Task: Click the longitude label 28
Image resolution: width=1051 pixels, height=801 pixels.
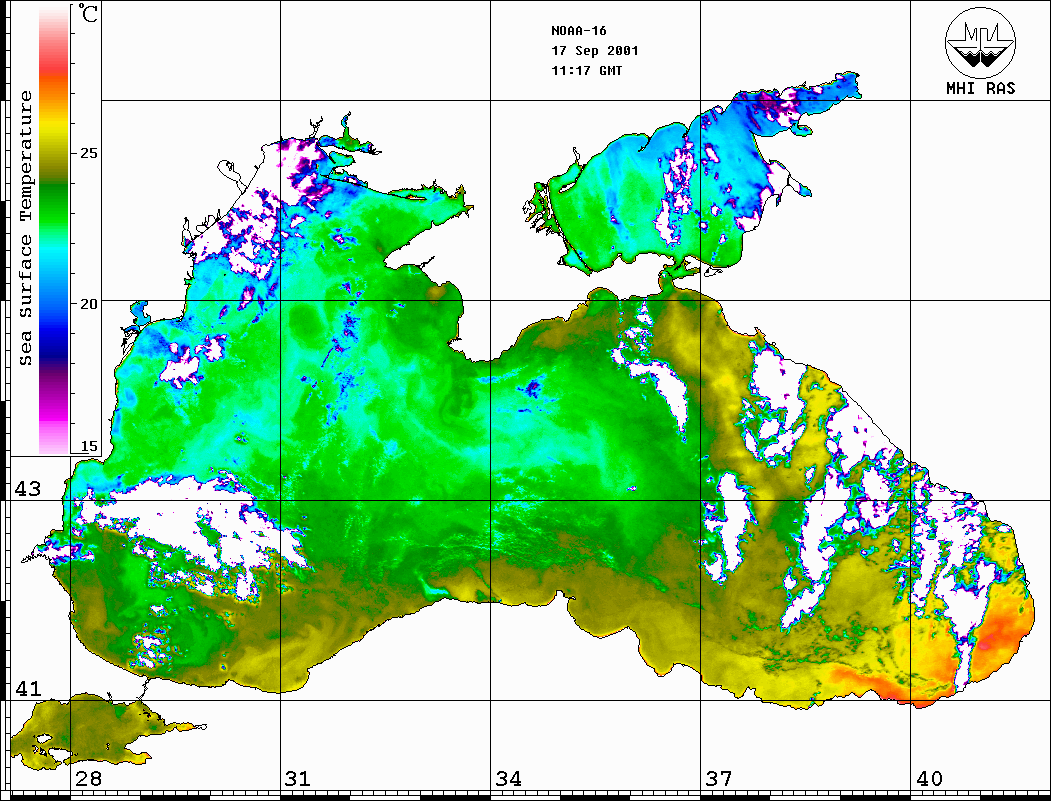Action: 88,778
